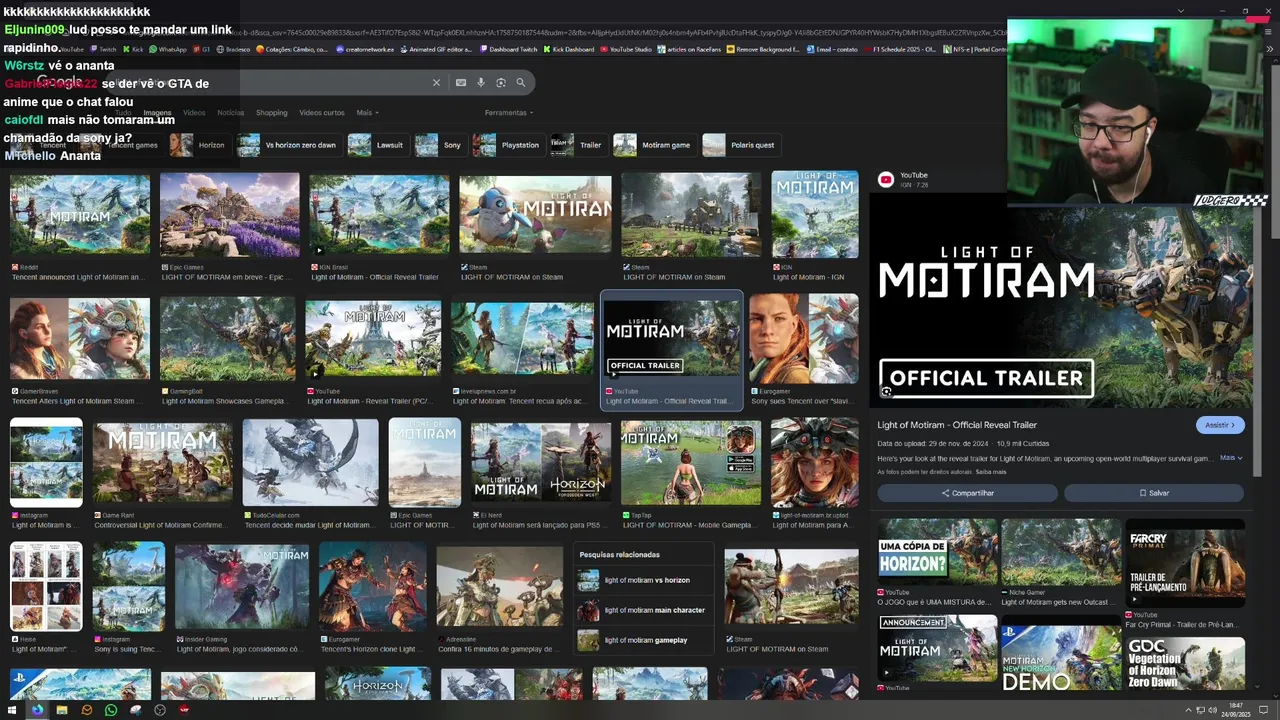Filter by Lawsuit chip
Image resolution: width=1280 pixels, height=720 pixels.
377,145
